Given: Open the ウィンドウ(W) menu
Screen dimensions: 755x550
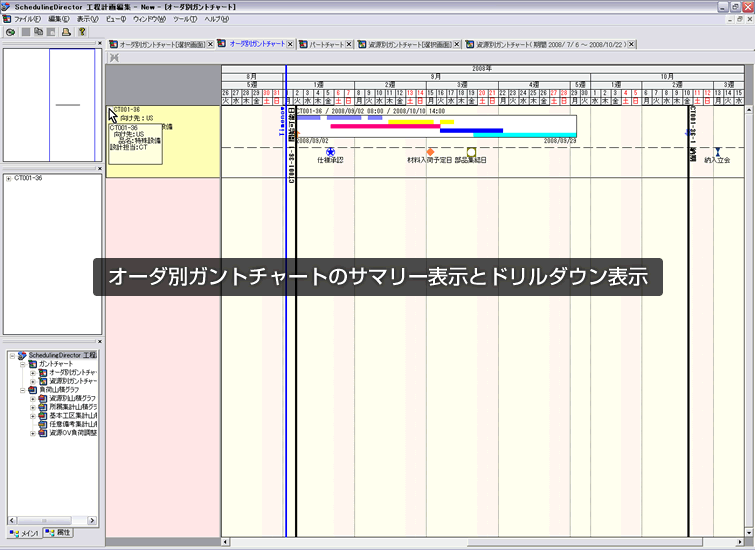Looking at the screenshot, I should tap(149, 19).
